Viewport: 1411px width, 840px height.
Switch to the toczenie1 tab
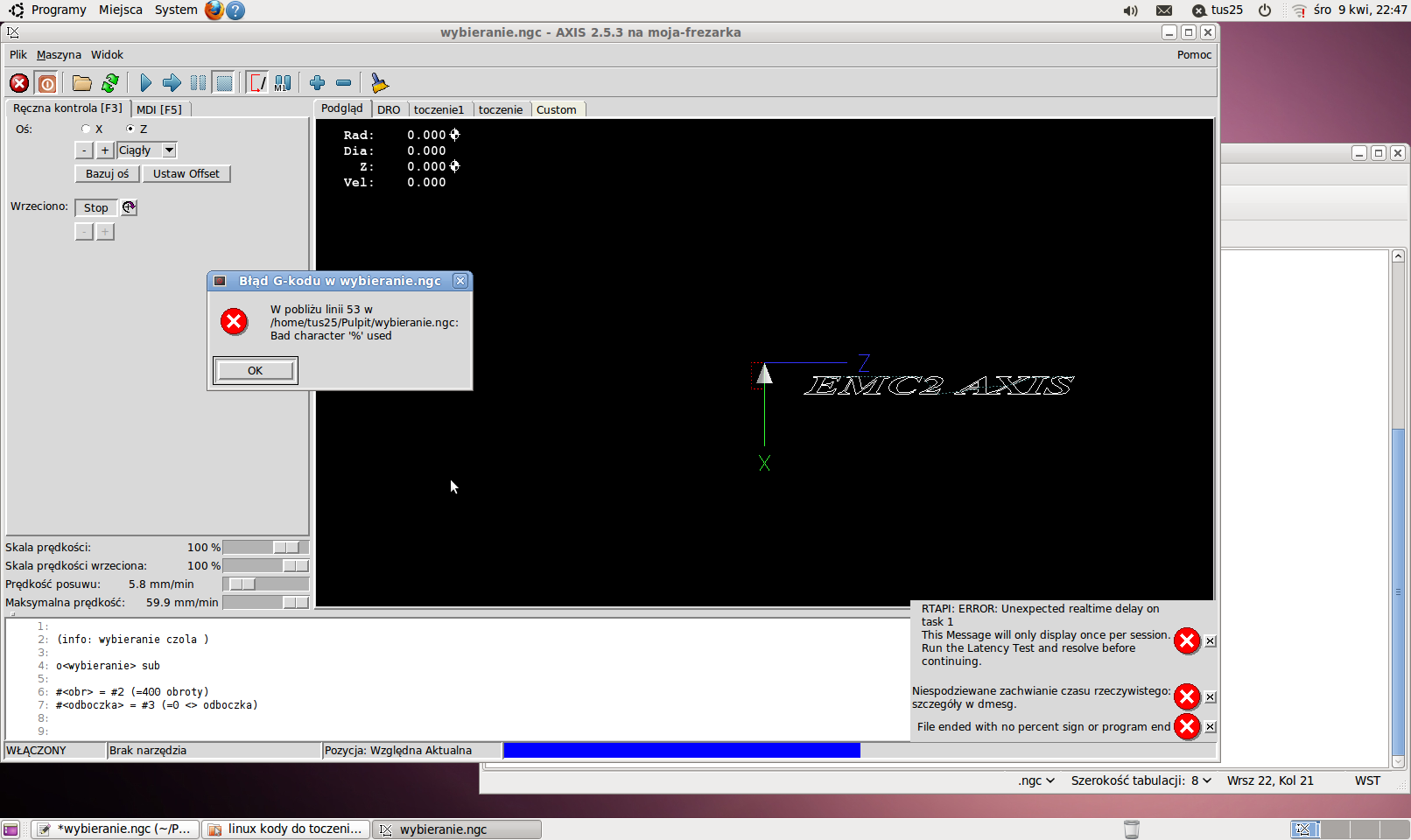tap(439, 109)
